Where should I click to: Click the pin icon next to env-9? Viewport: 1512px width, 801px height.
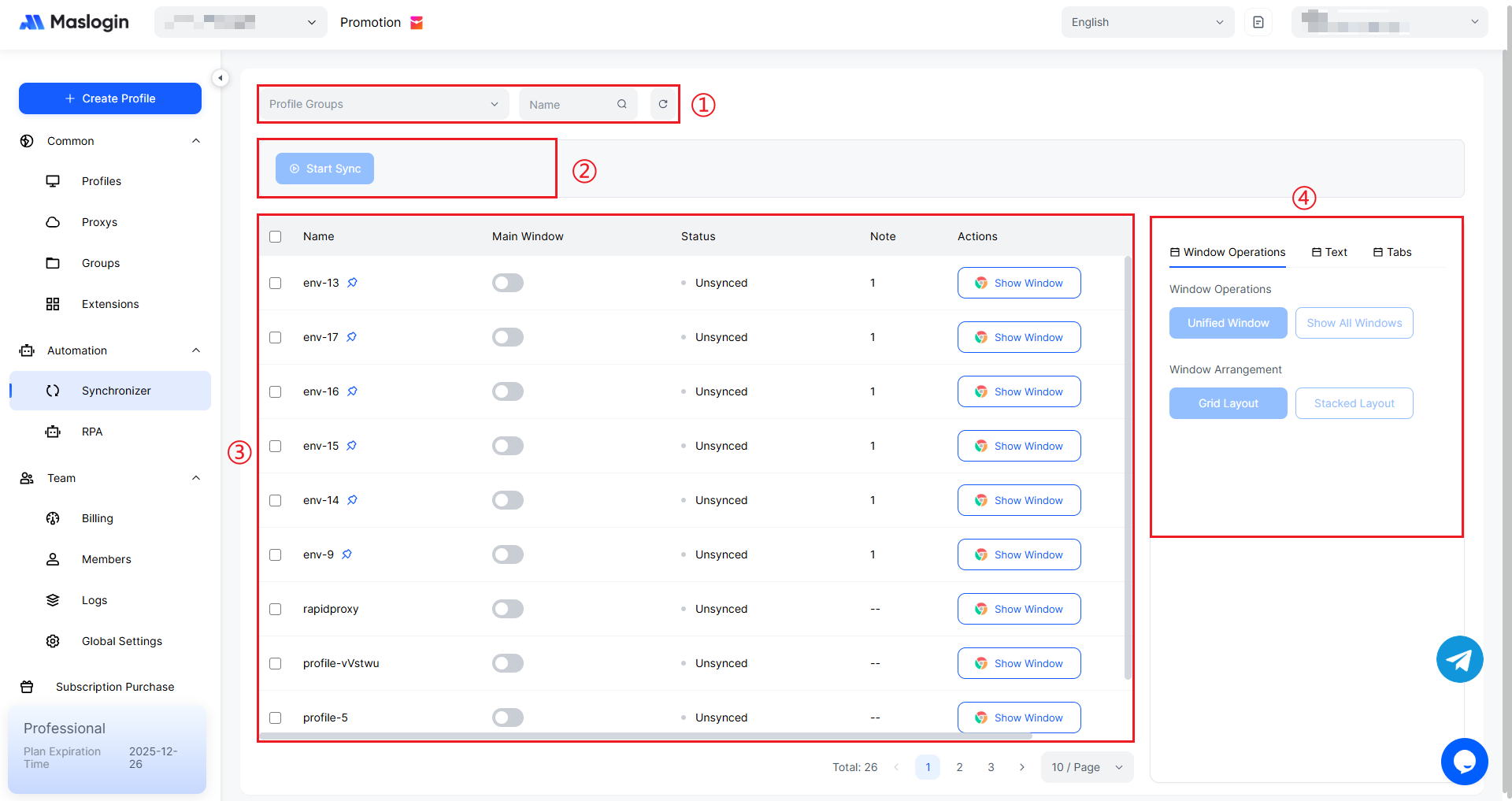347,554
